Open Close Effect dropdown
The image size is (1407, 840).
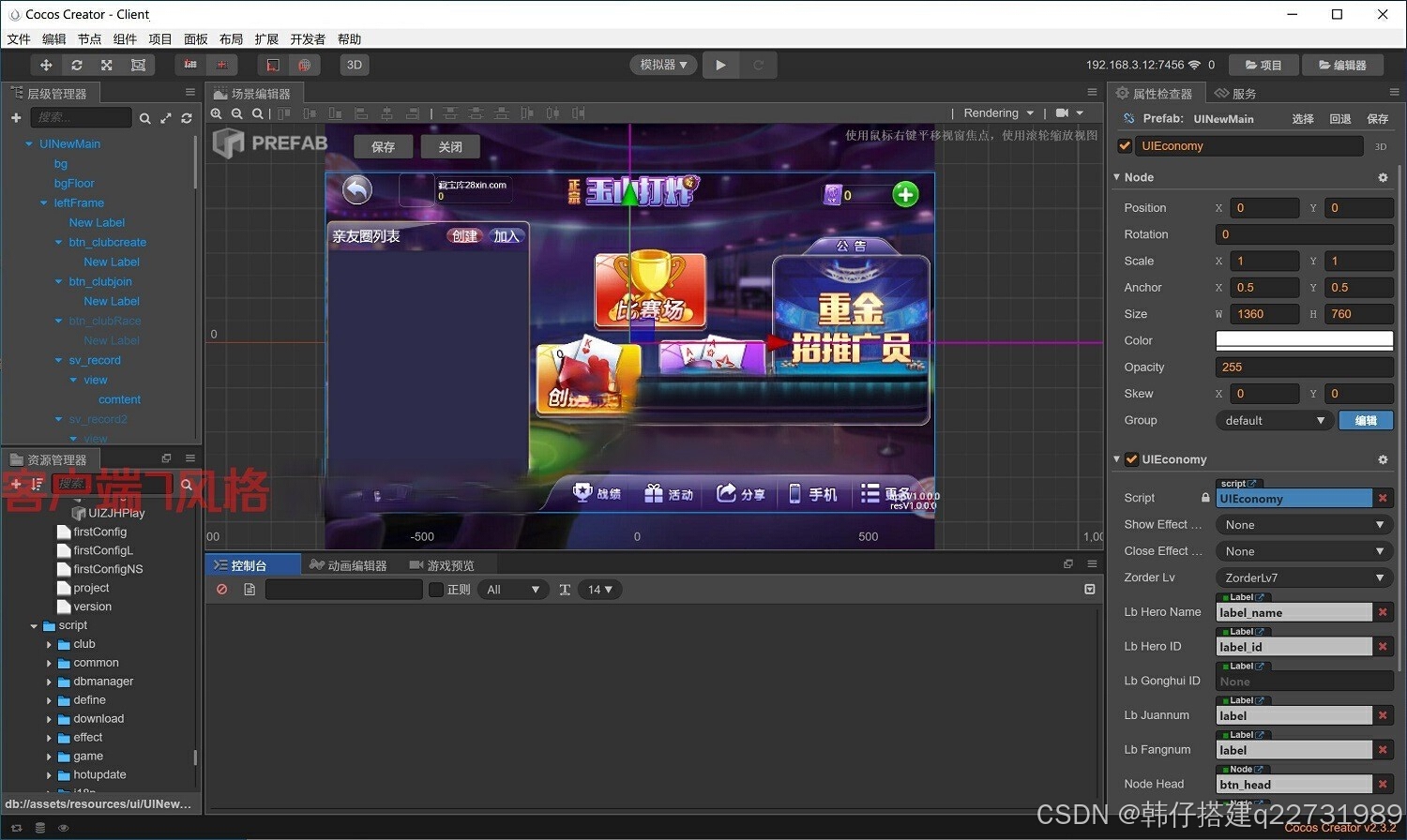pyautogui.click(x=1305, y=551)
